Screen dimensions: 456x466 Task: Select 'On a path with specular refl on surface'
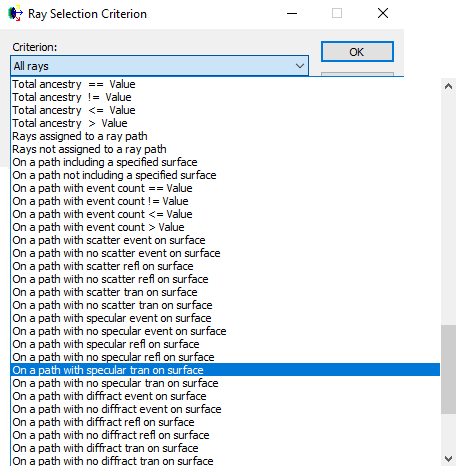226,344
